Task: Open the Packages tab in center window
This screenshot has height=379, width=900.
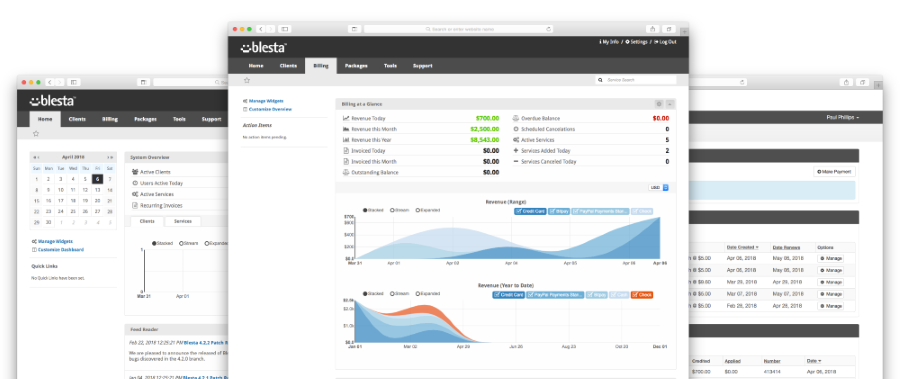Action: tap(356, 65)
